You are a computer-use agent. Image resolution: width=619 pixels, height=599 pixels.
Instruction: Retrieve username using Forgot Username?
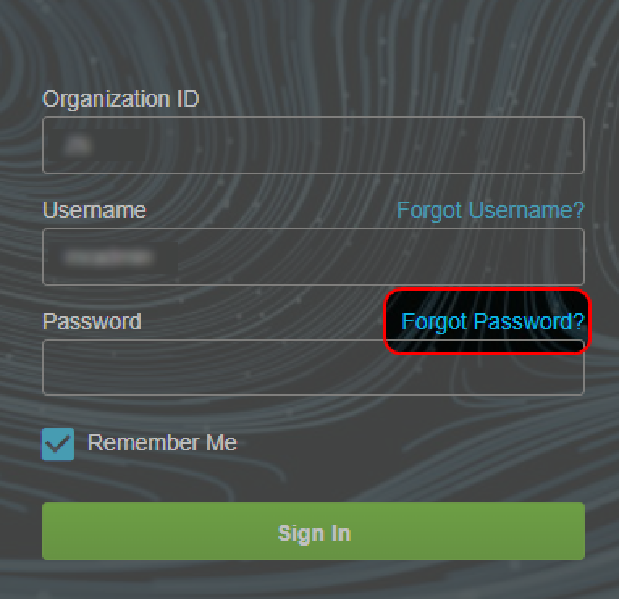490,210
